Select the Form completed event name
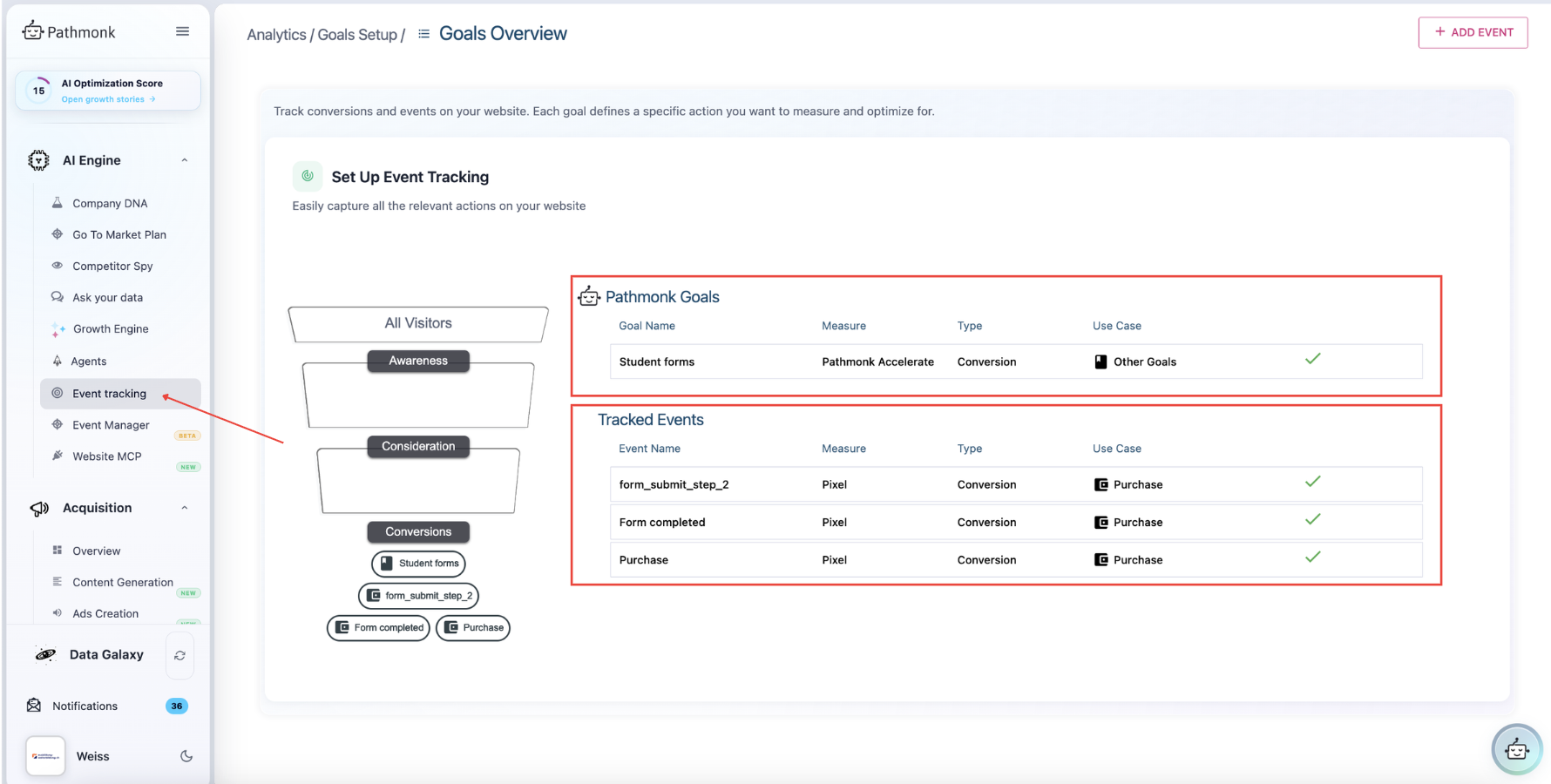Screen dimensions: 1551x784 point(662,522)
